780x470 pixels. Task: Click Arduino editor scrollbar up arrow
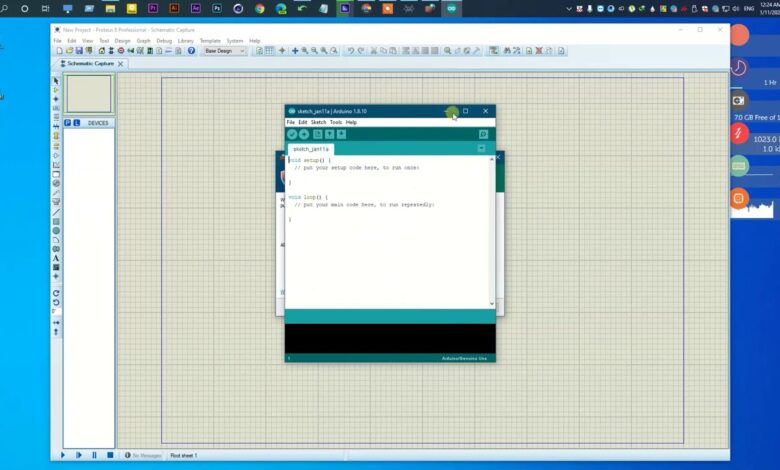click(491, 159)
